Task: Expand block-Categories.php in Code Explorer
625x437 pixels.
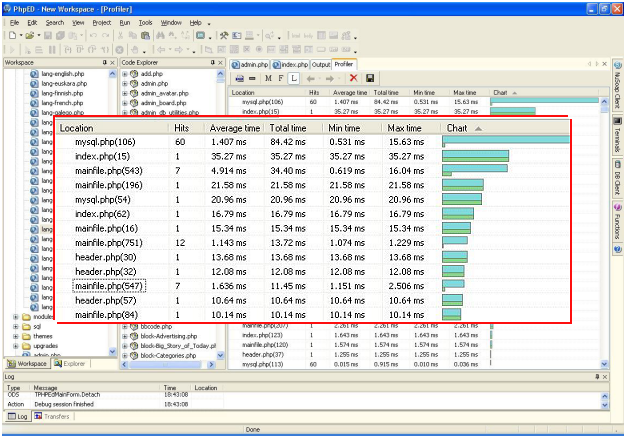Action: pyautogui.click(x=125, y=355)
